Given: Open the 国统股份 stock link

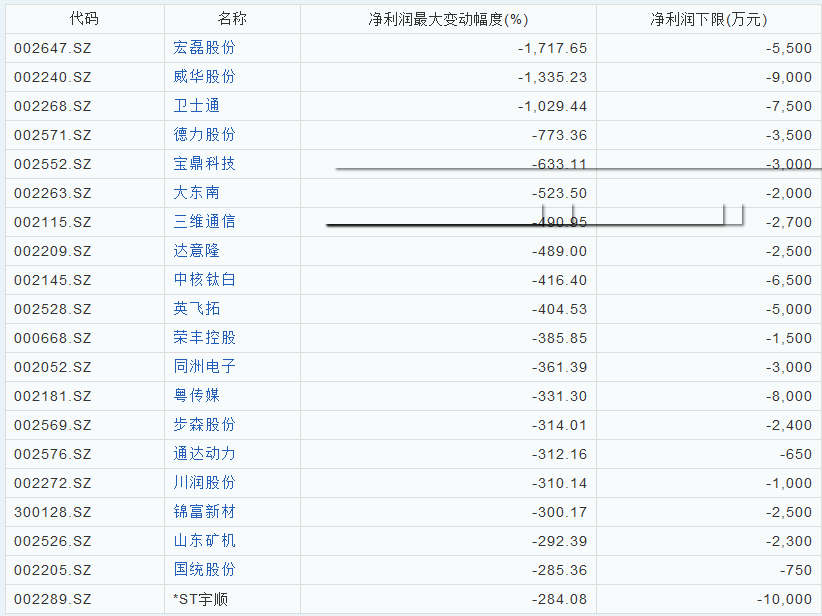Looking at the screenshot, I should click(x=204, y=569).
